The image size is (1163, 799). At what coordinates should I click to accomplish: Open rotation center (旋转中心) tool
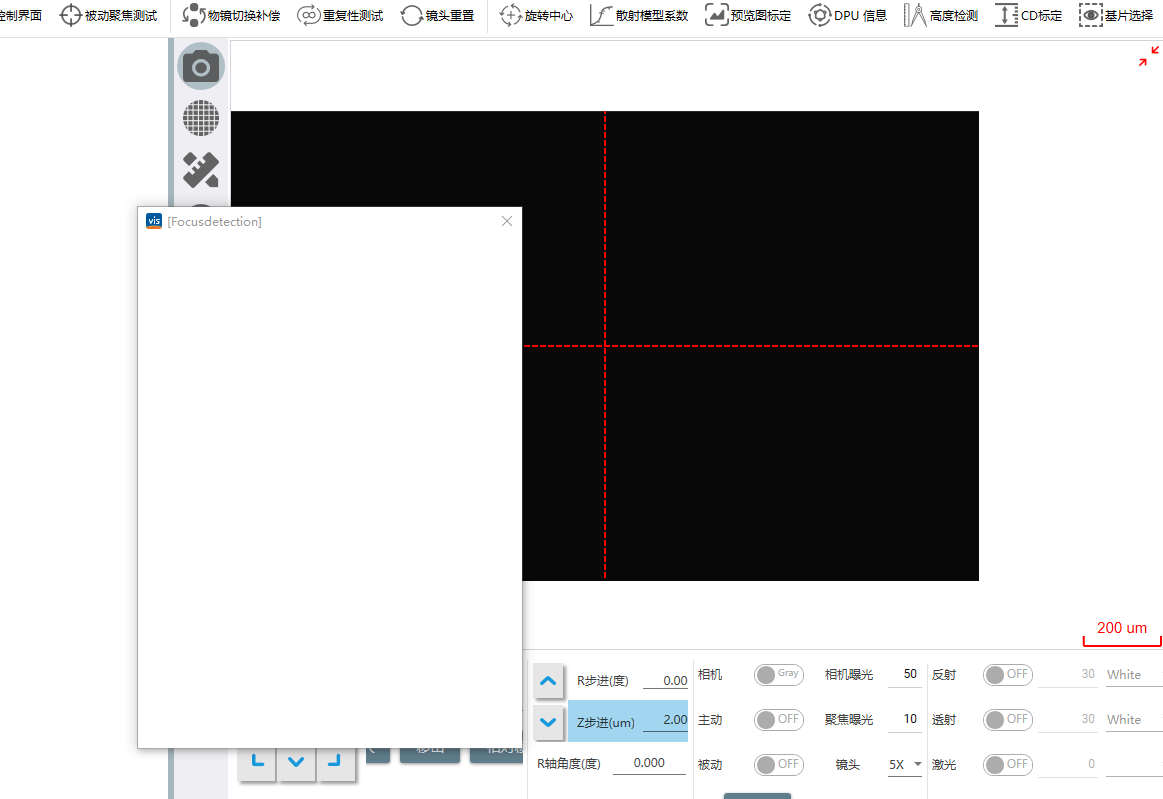[x=537, y=15]
